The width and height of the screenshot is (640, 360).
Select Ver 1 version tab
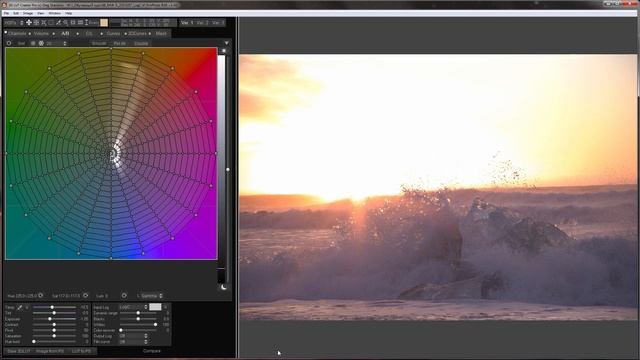187,22
